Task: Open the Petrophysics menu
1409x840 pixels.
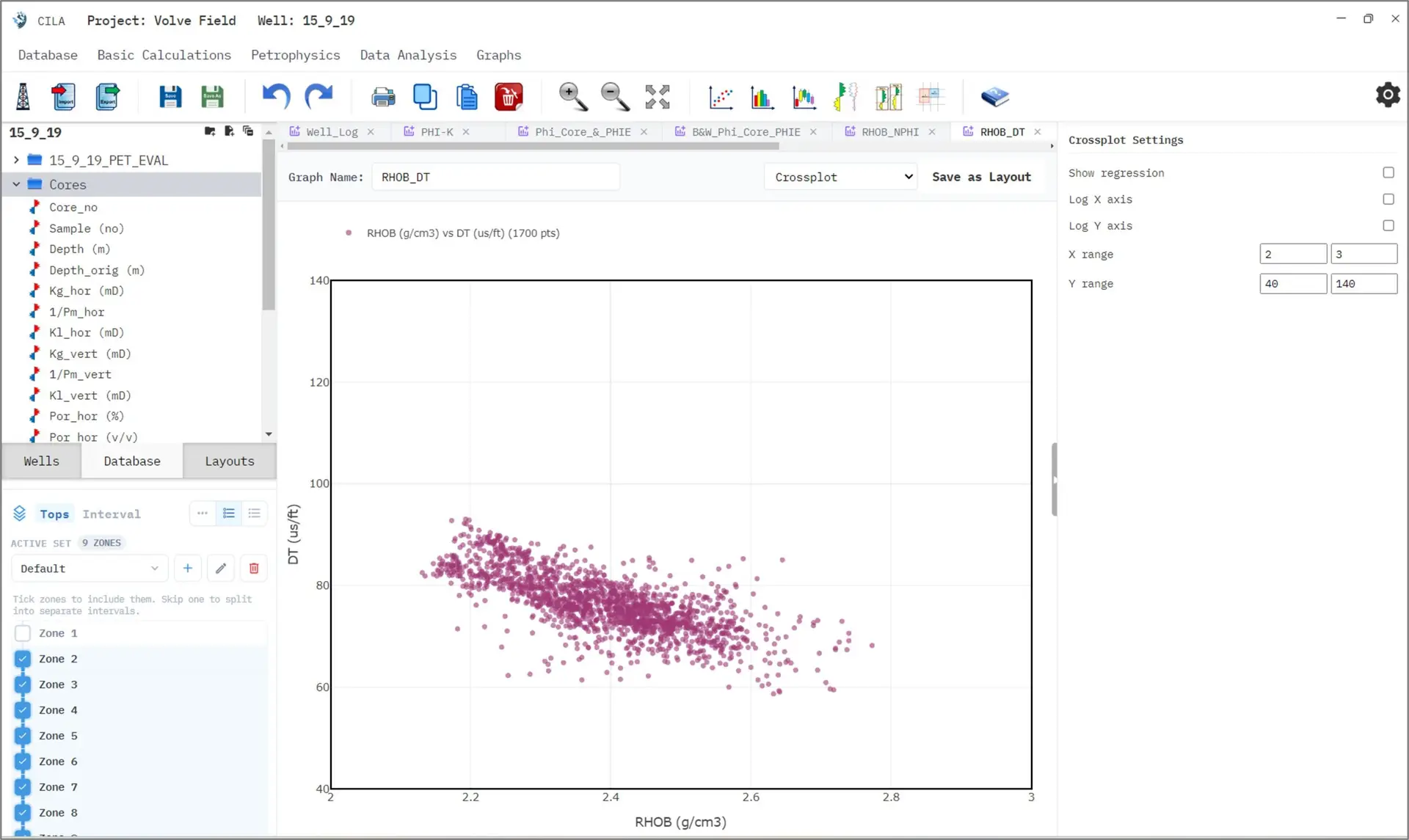Action: tap(296, 55)
